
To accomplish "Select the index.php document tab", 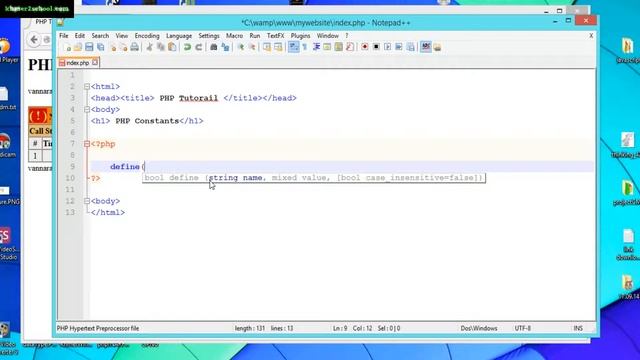I will coord(79,63).
